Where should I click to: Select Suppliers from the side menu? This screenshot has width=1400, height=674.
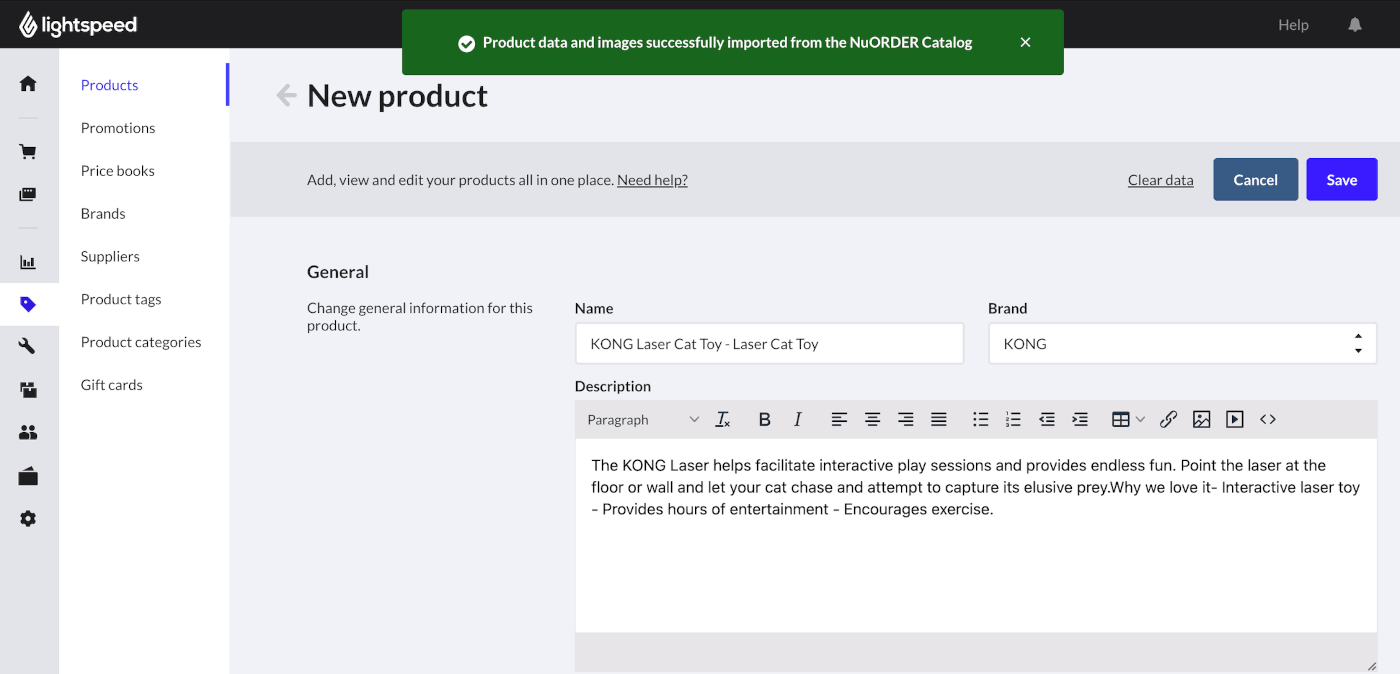pyautogui.click(x=110, y=256)
